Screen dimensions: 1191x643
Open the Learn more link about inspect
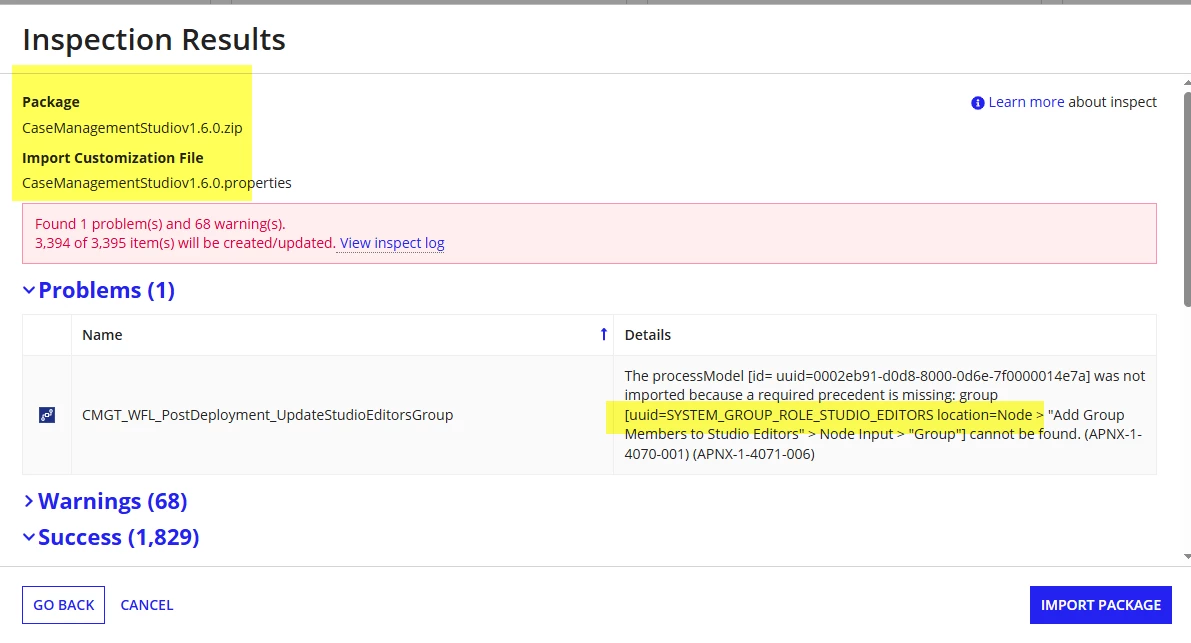[x=1025, y=102]
